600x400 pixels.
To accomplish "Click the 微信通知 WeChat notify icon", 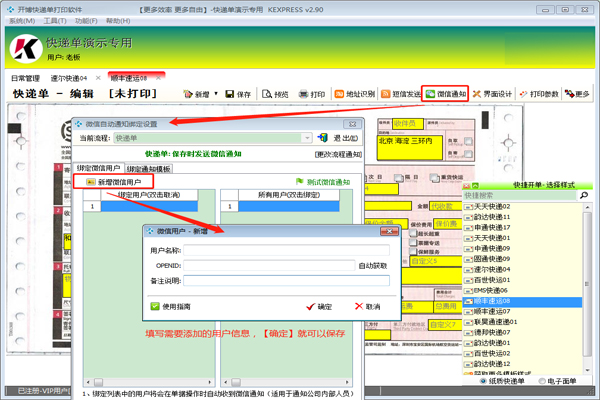I will (430, 94).
